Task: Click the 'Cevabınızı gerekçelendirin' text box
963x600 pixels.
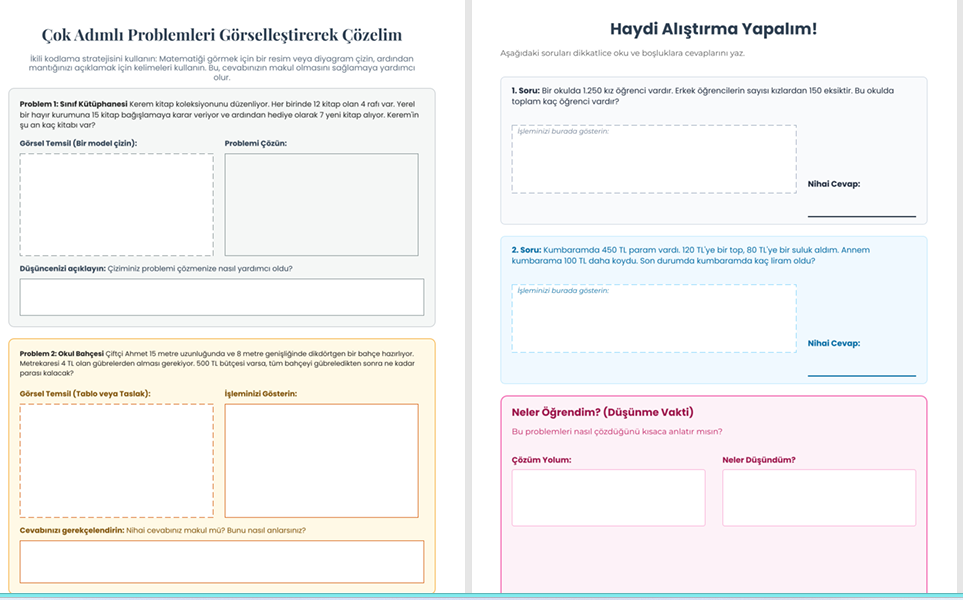Action: click(221, 561)
